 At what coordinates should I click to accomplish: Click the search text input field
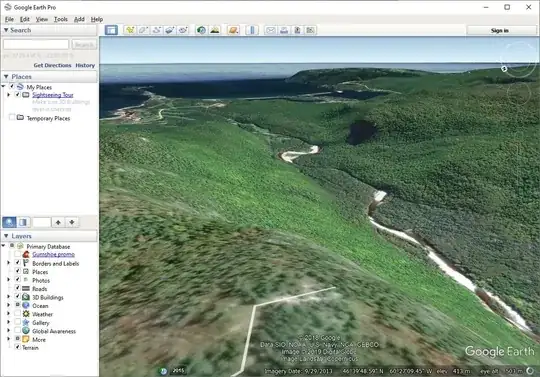(x=36, y=44)
